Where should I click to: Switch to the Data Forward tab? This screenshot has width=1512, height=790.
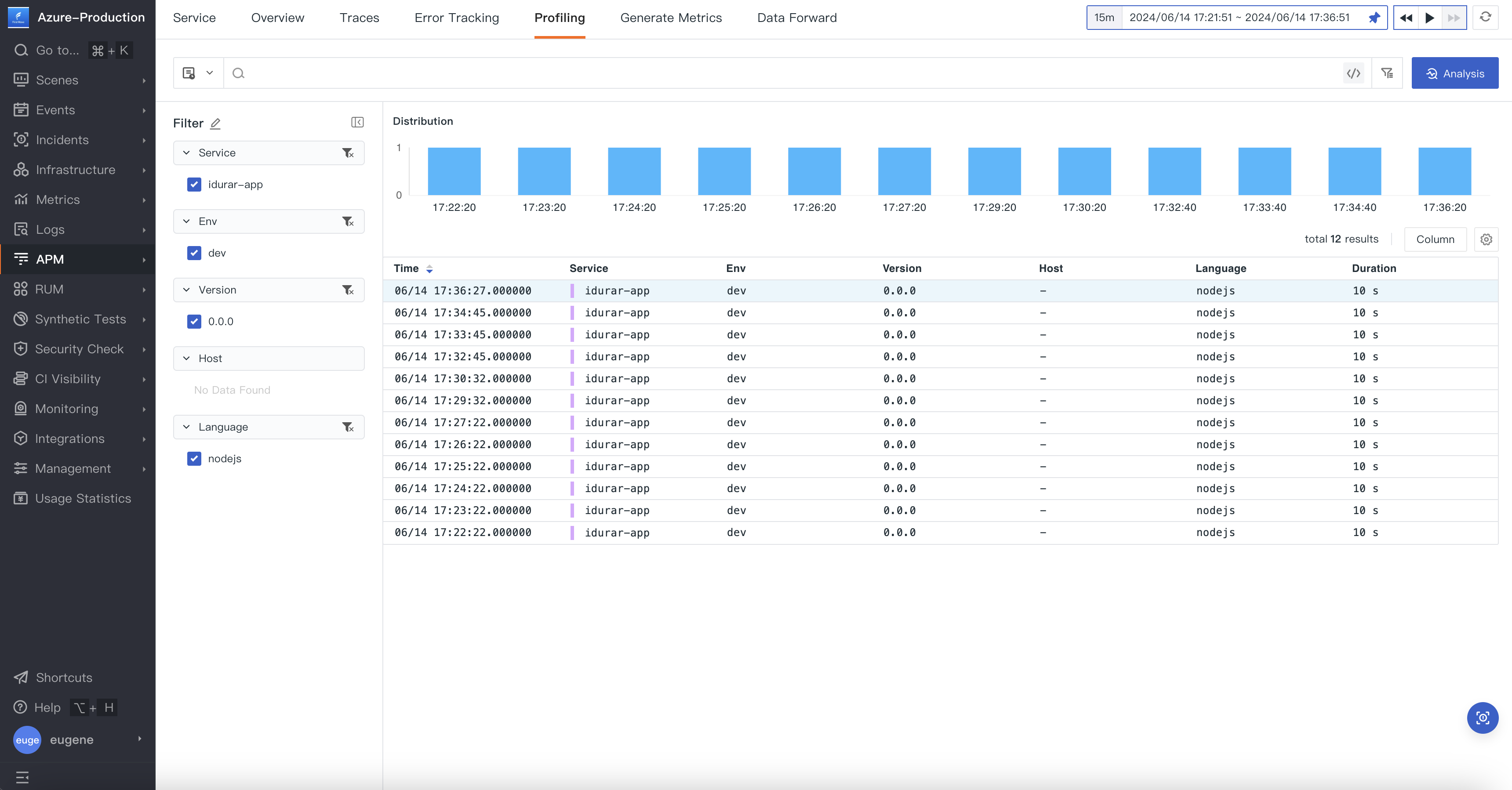(797, 18)
